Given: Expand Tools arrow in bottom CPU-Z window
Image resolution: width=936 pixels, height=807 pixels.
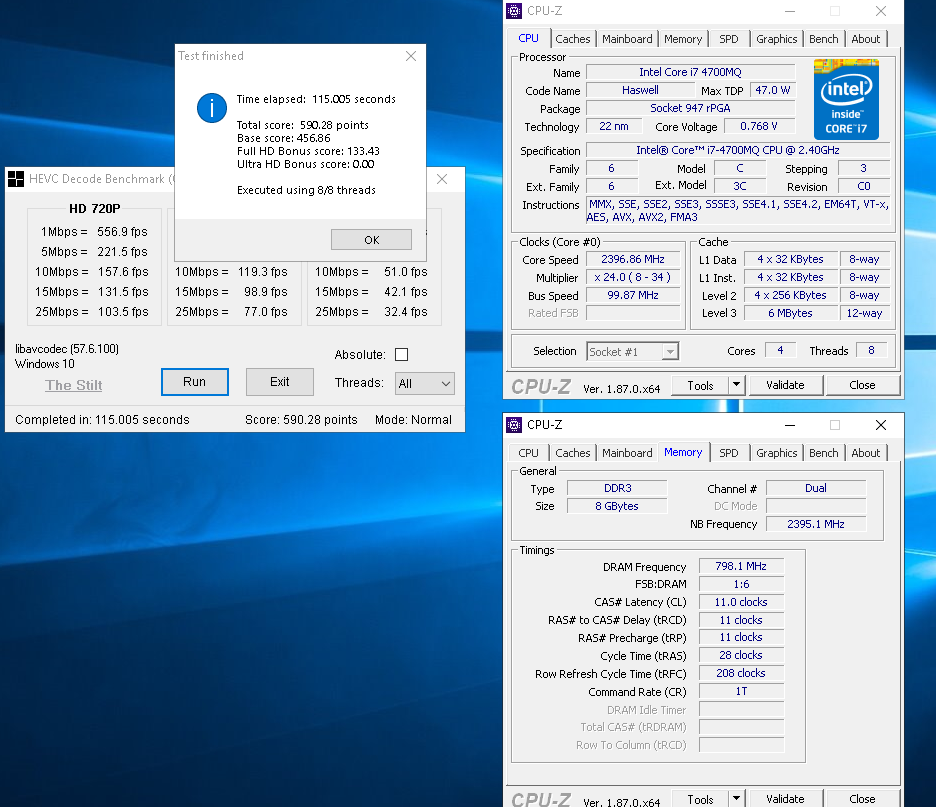Looking at the screenshot, I should pyautogui.click(x=737, y=799).
